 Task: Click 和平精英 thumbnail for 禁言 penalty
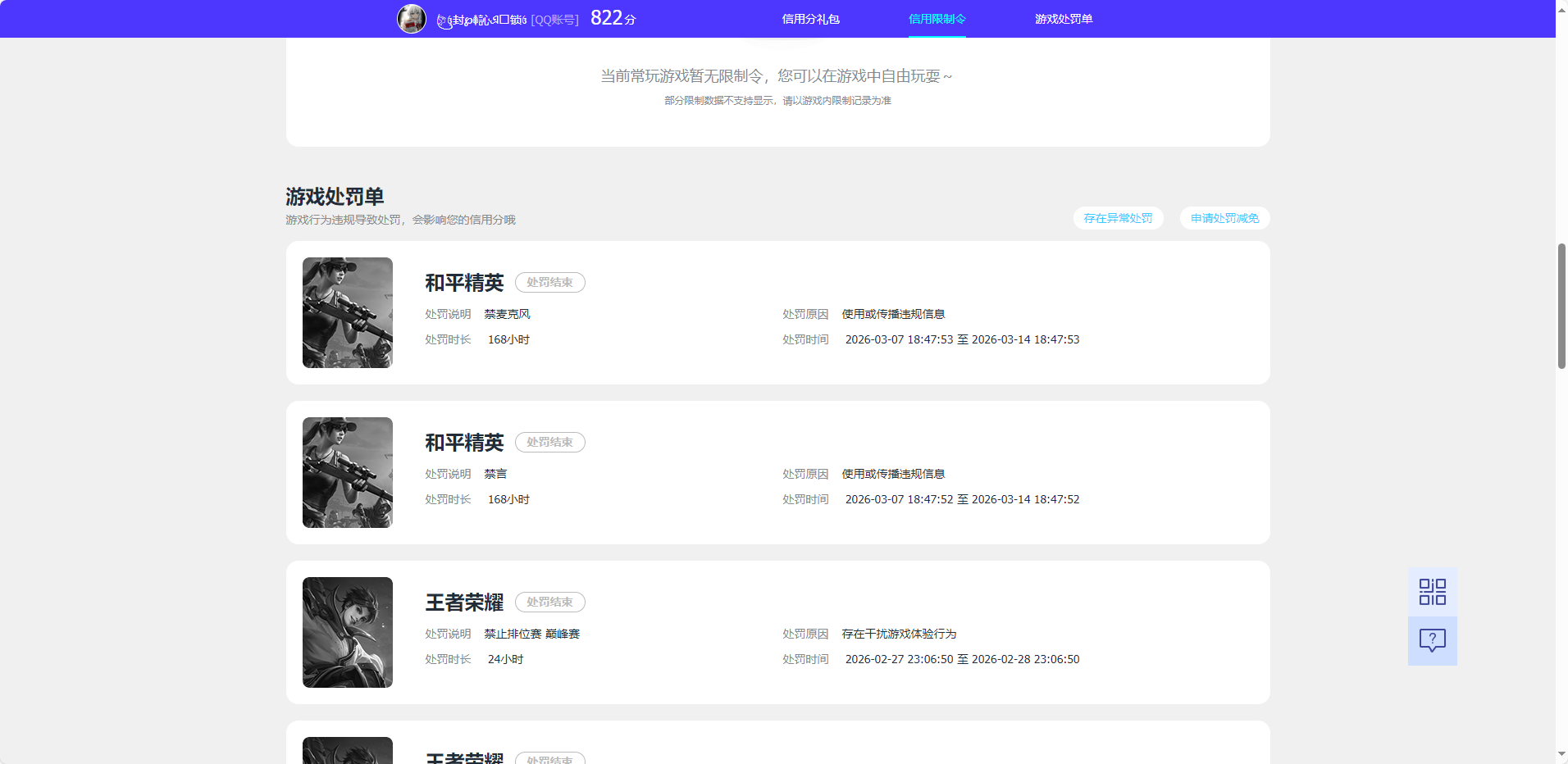click(348, 472)
